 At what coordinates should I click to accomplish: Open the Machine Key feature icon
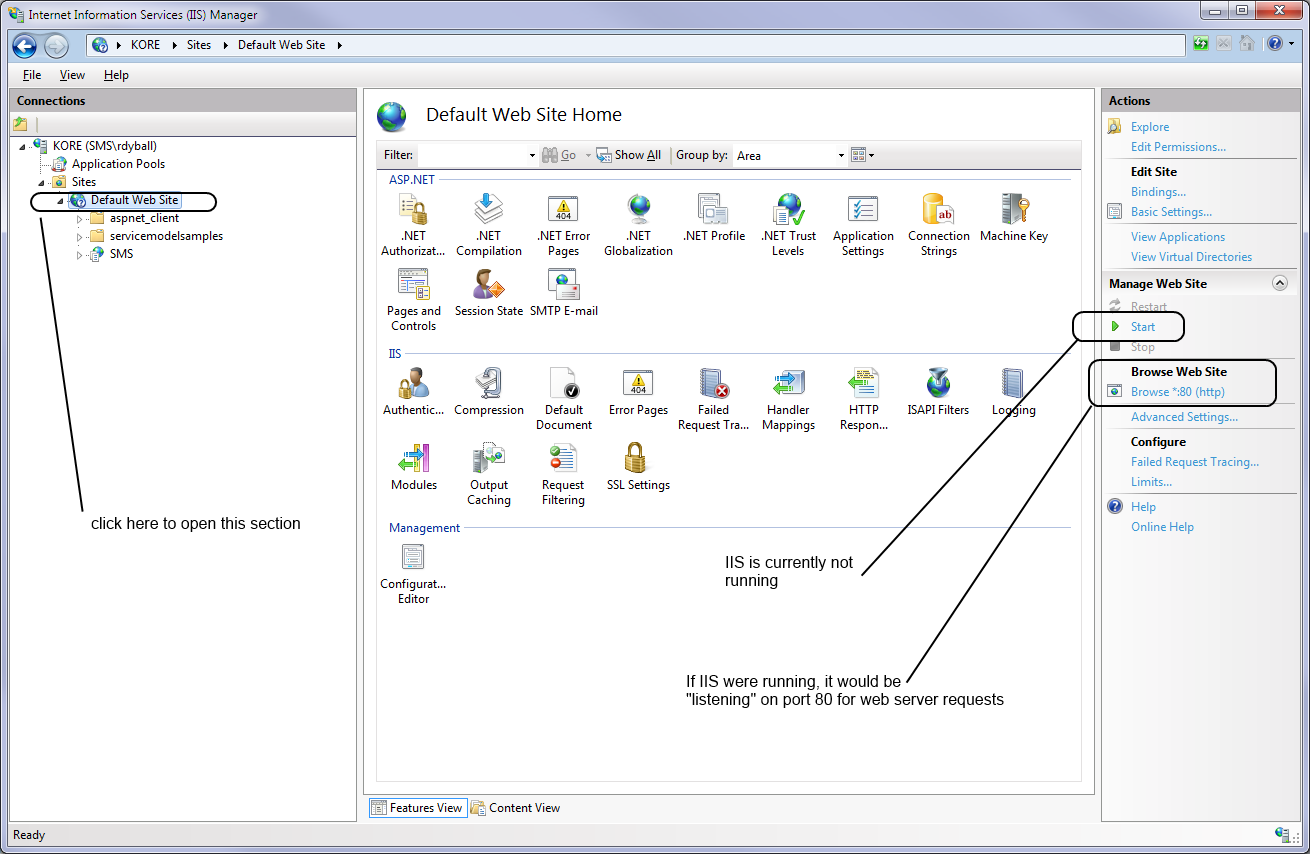(x=1013, y=211)
